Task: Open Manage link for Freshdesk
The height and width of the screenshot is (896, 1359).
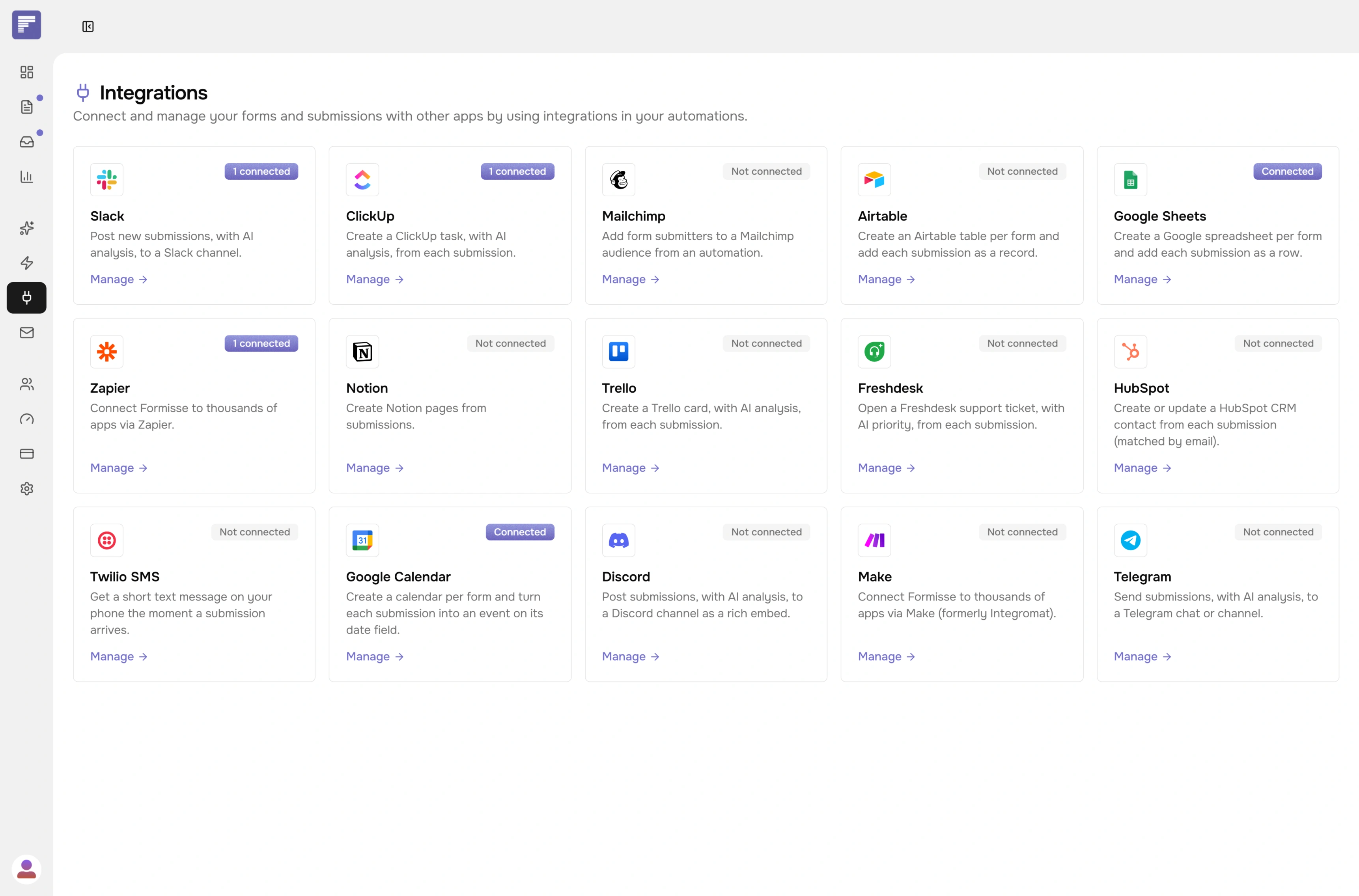Action: [x=887, y=468]
